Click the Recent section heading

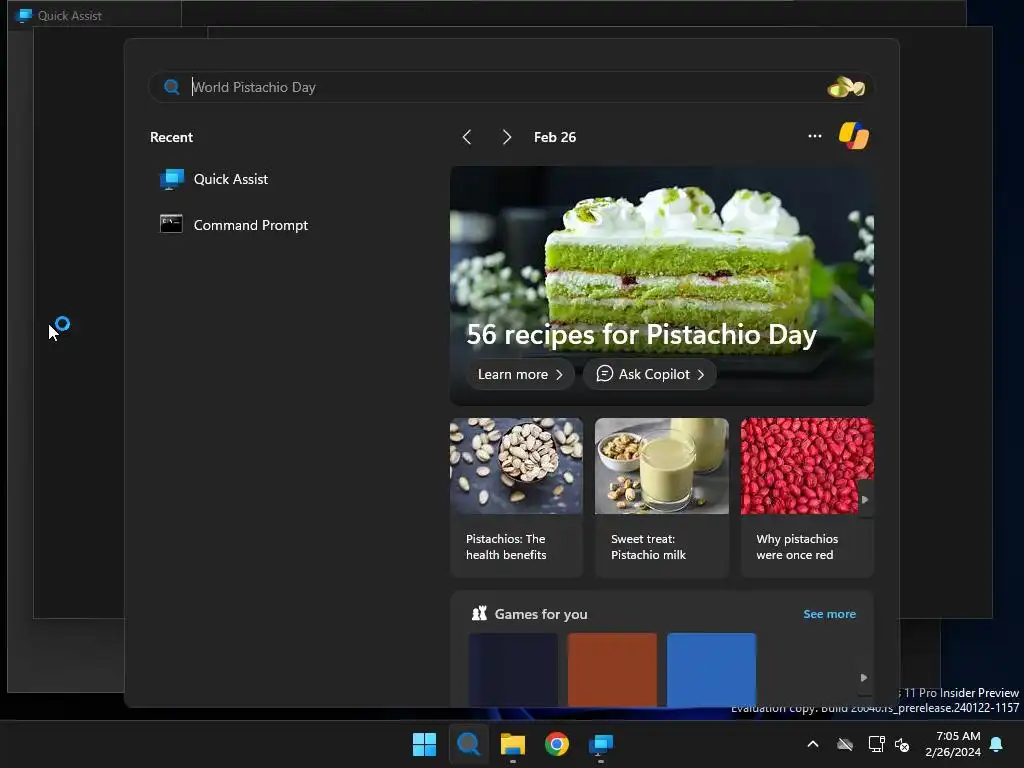coord(171,137)
